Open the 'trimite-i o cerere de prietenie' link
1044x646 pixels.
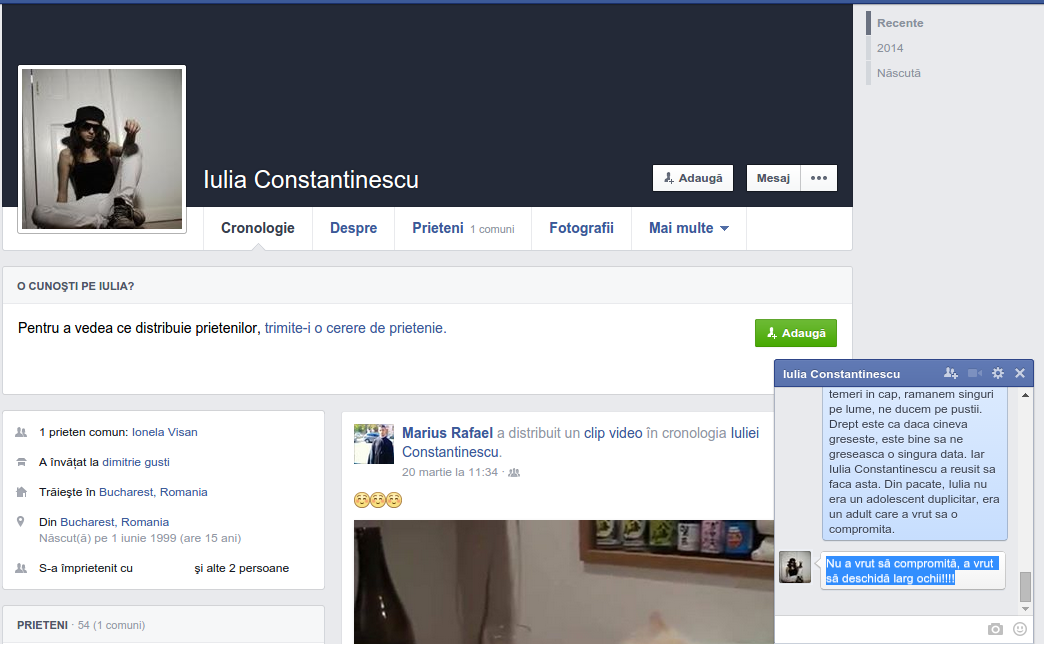[355, 328]
